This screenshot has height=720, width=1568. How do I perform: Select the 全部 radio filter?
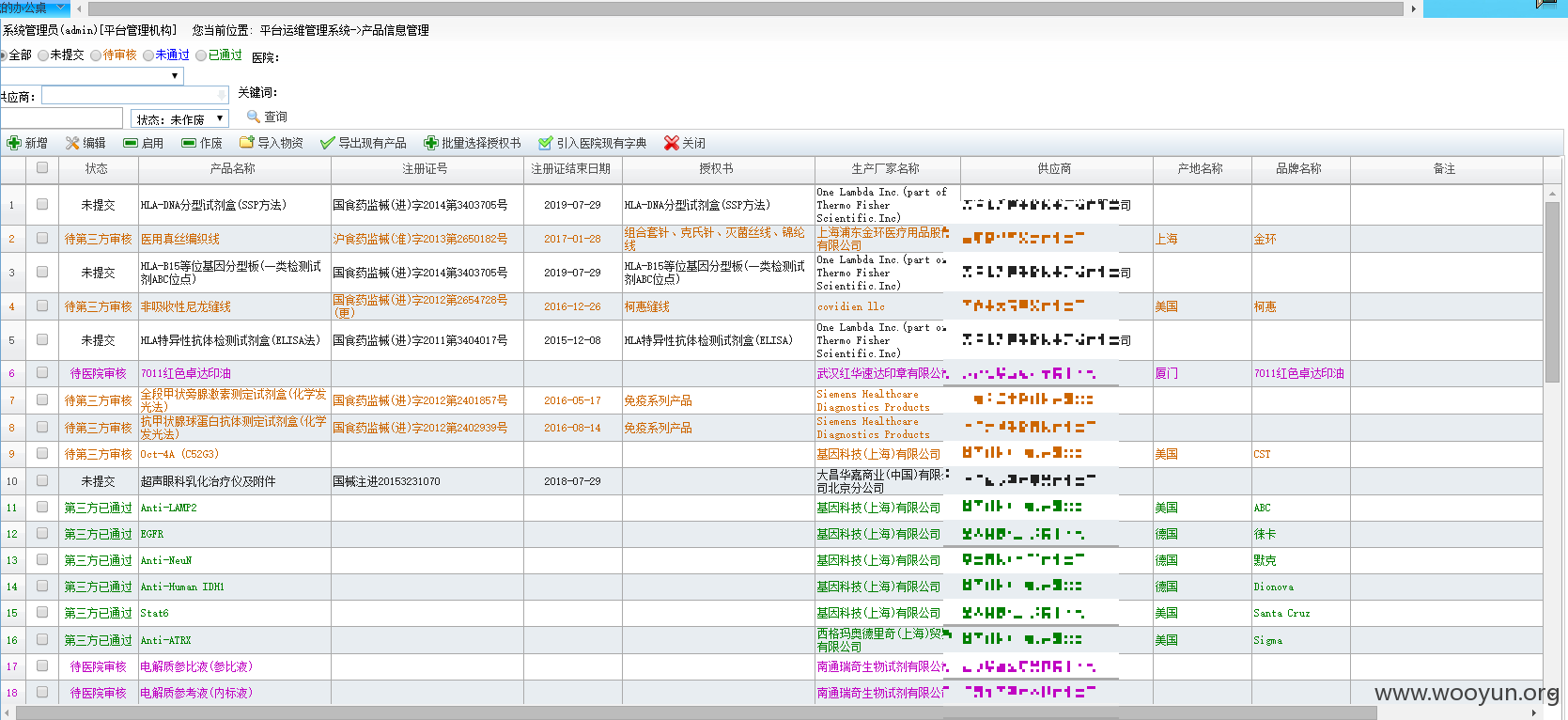tap(3, 55)
